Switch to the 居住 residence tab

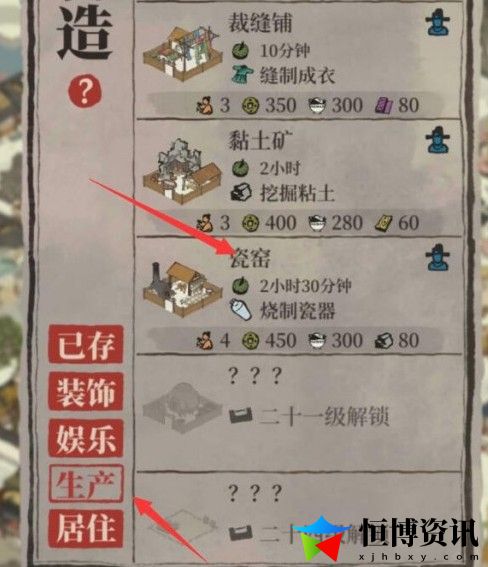coord(86,529)
